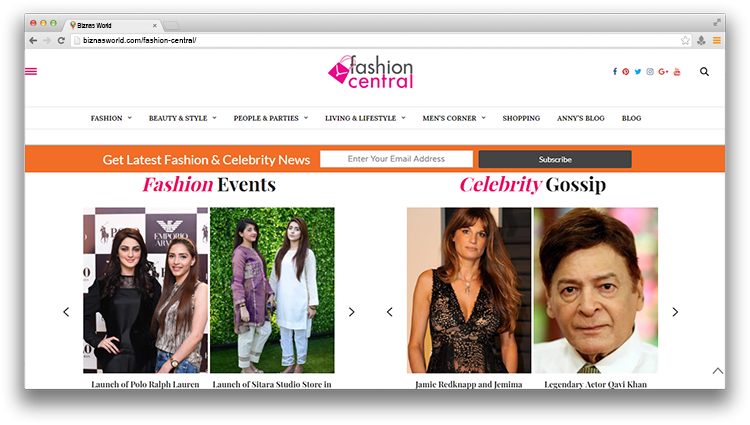Screen dimensions: 750x425
Task: Open the Facebook social icon
Action: [615, 72]
